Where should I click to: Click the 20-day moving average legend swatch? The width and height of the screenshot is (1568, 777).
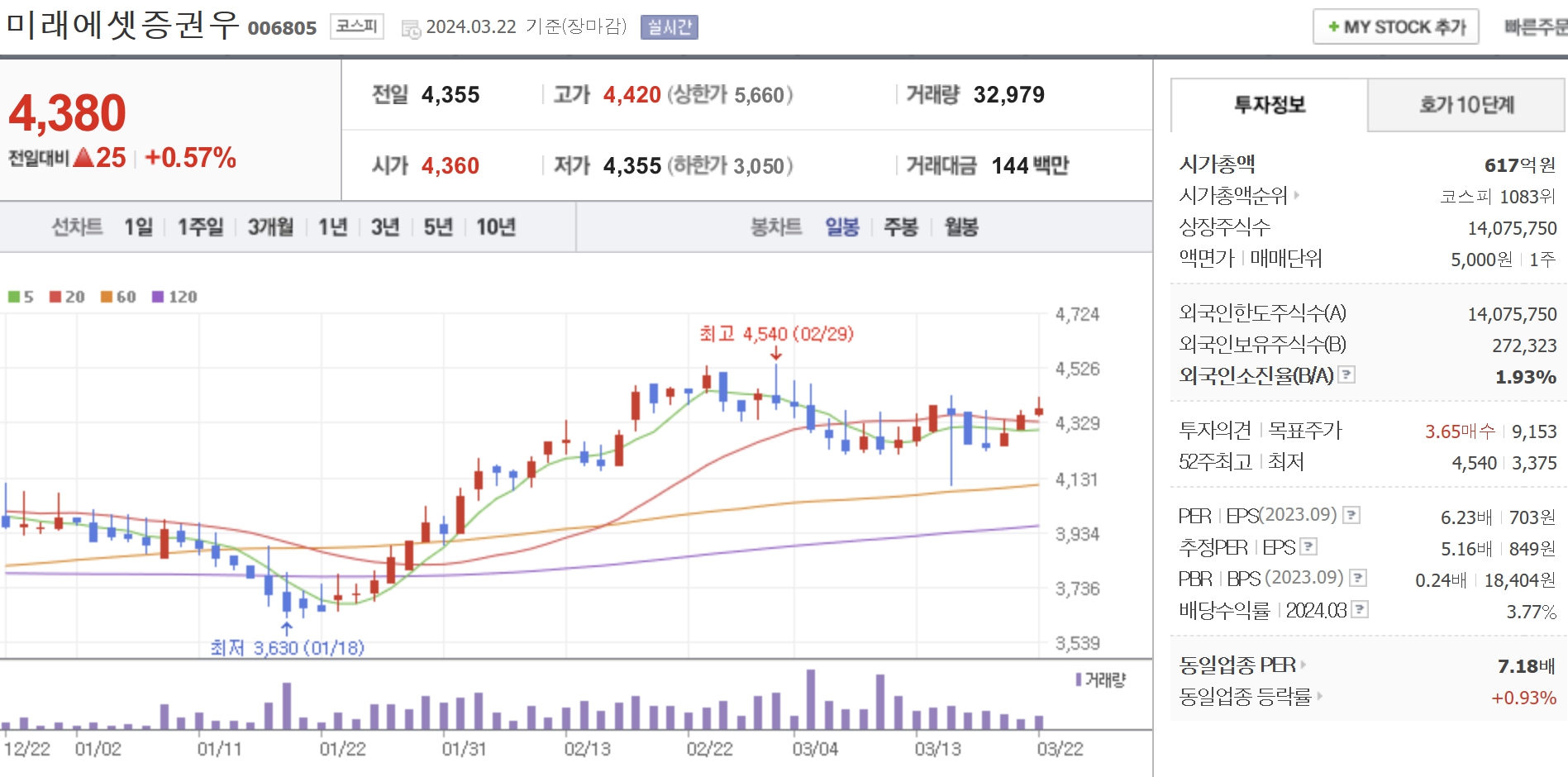click(x=55, y=297)
